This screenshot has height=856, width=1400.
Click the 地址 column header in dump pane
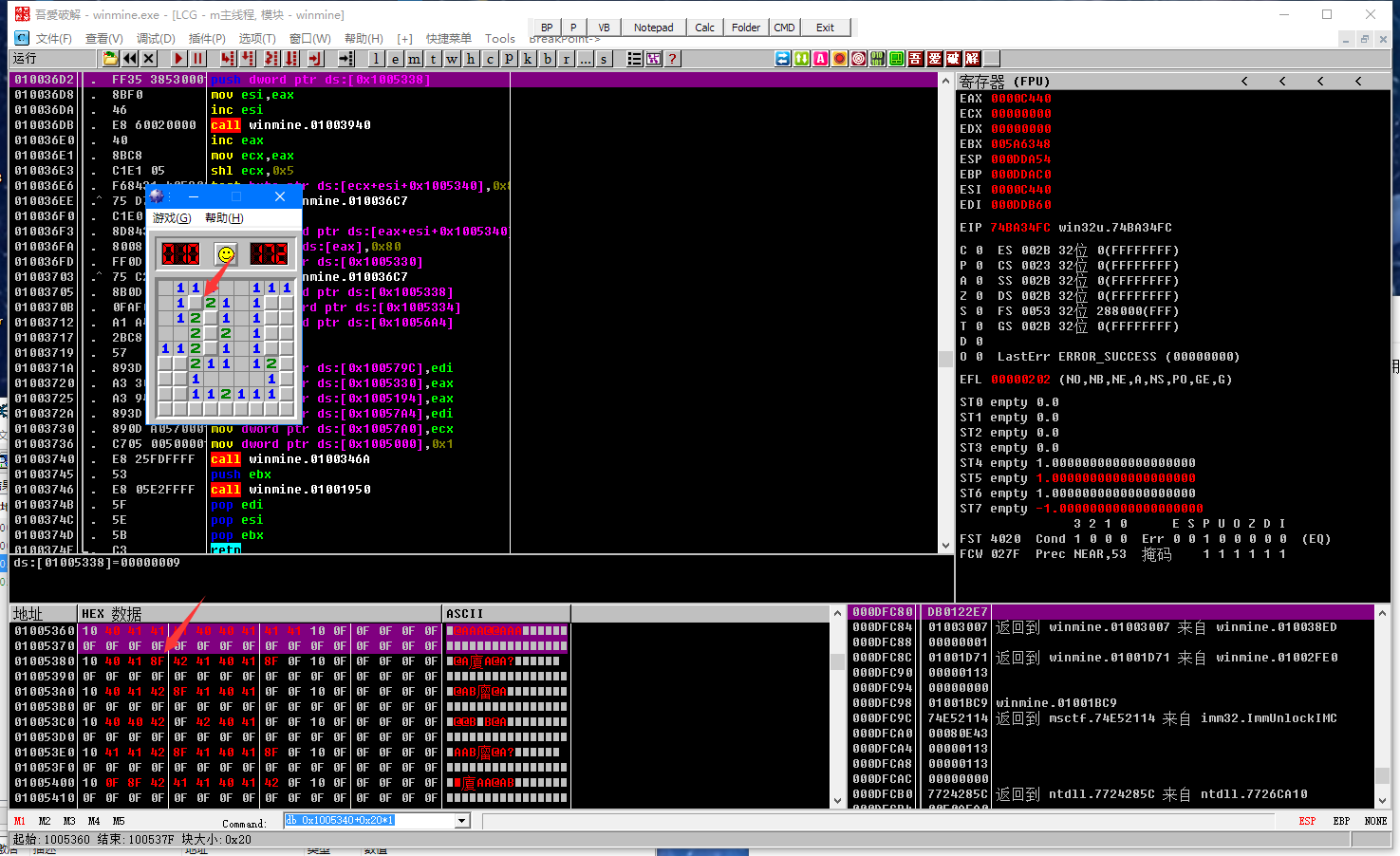point(43,614)
